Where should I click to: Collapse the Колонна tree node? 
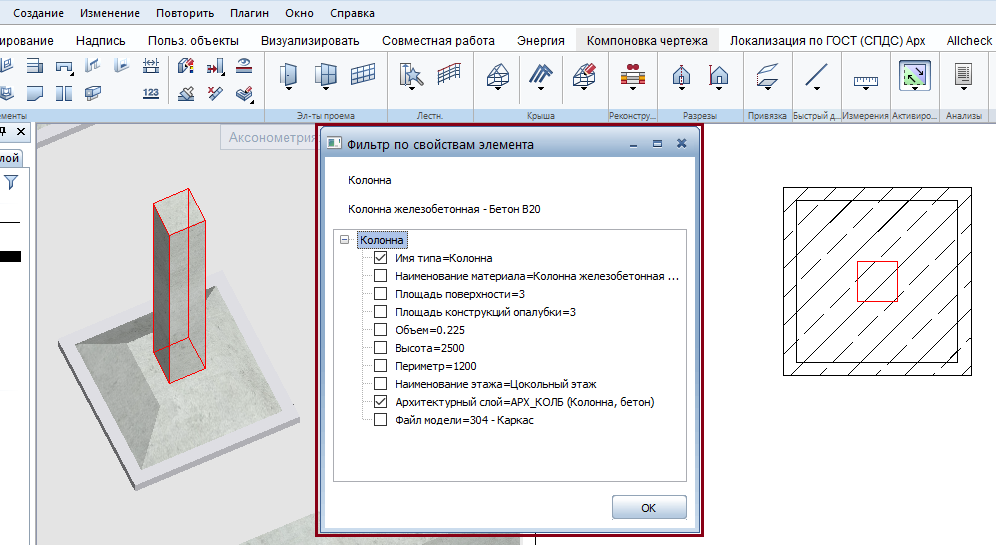[344, 240]
